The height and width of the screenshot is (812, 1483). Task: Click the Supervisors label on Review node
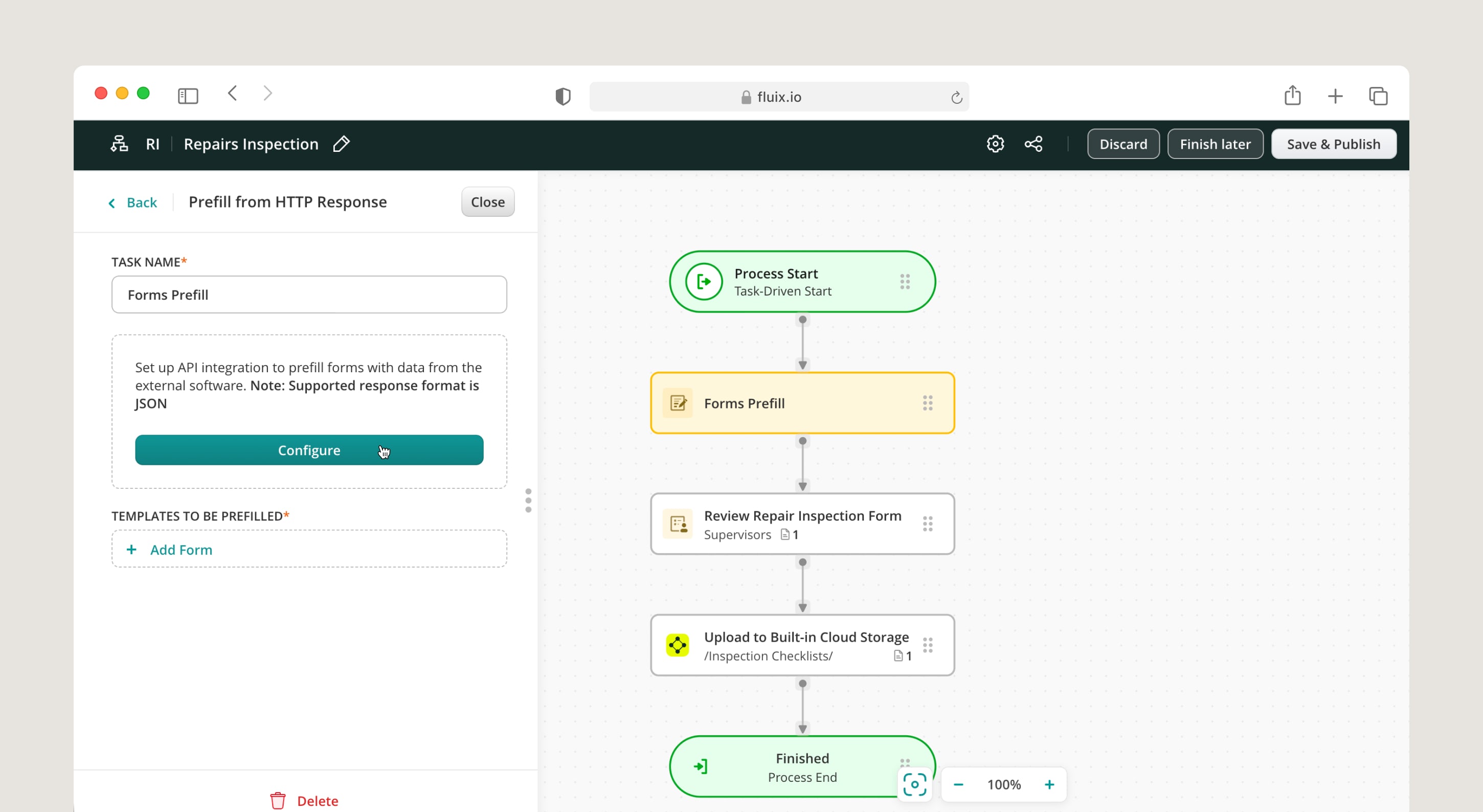click(737, 535)
